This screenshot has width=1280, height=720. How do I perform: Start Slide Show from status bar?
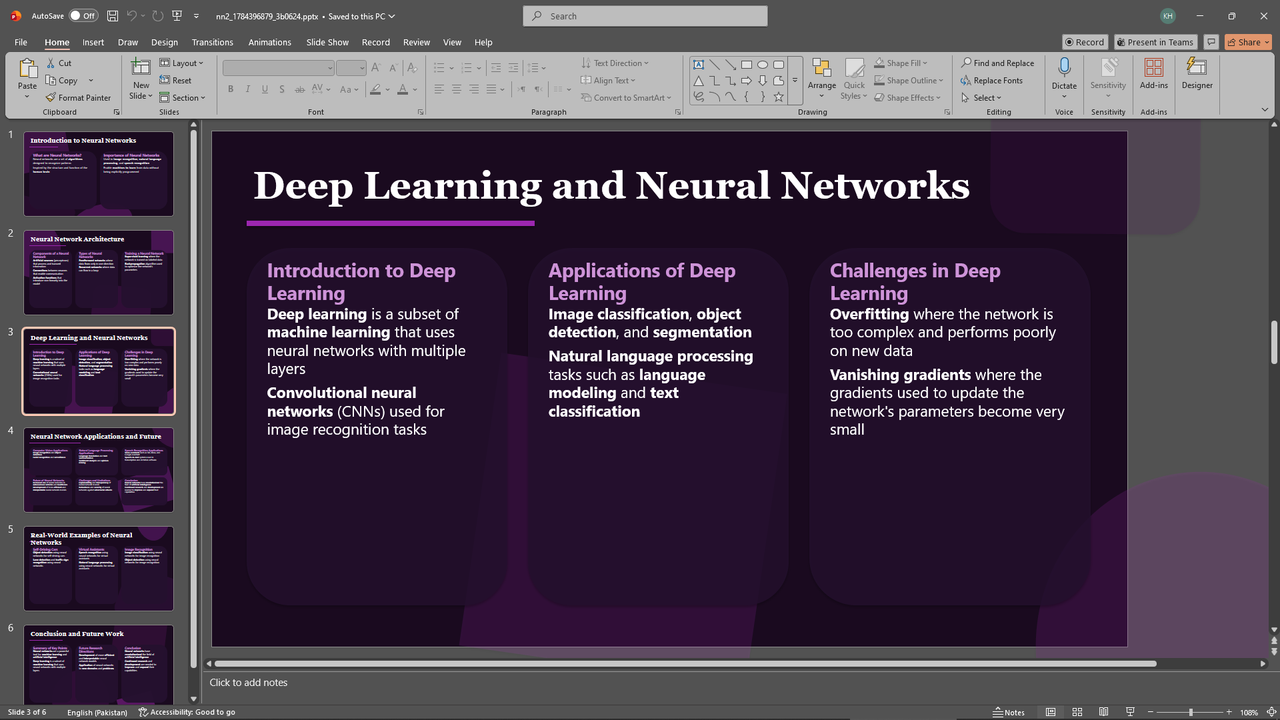pyautogui.click(x=1131, y=712)
